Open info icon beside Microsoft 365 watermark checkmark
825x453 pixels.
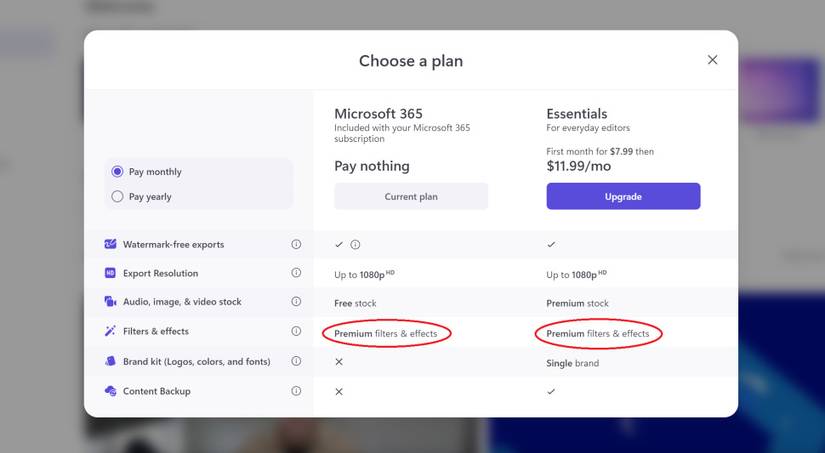pos(356,244)
